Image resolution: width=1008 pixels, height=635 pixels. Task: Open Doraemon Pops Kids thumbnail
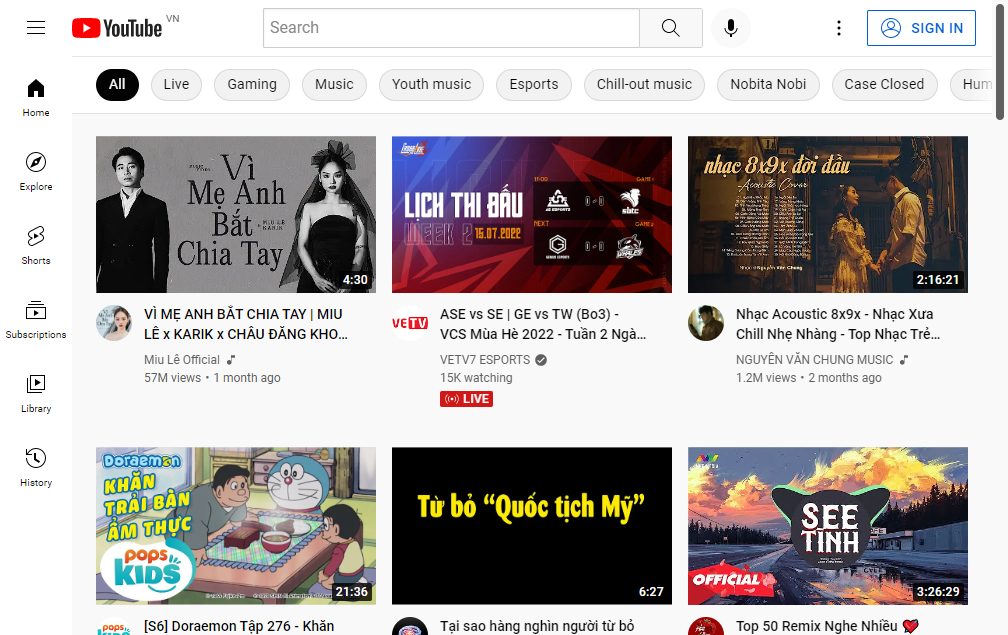click(236, 526)
